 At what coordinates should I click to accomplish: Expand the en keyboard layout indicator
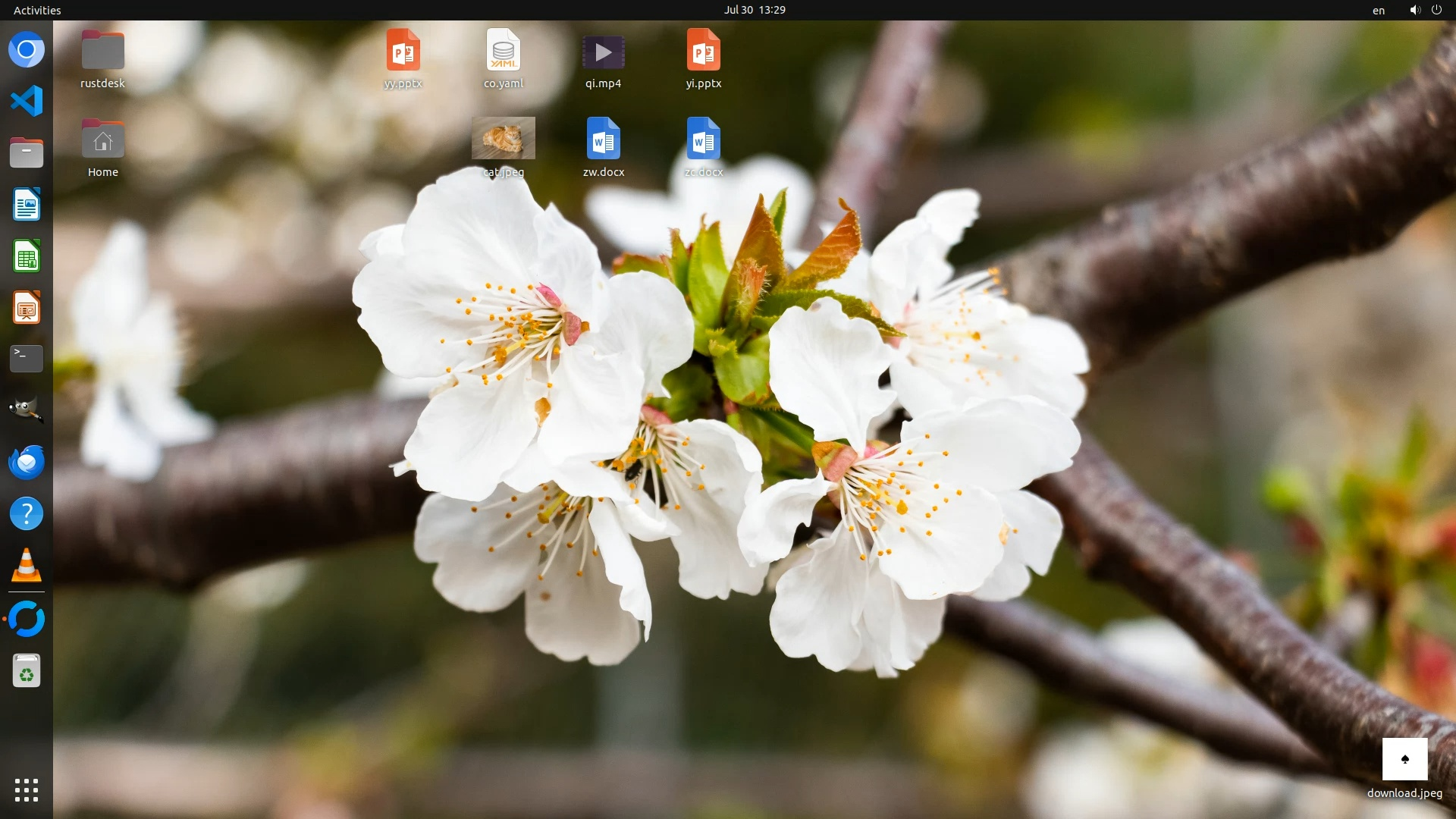[x=1378, y=10]
